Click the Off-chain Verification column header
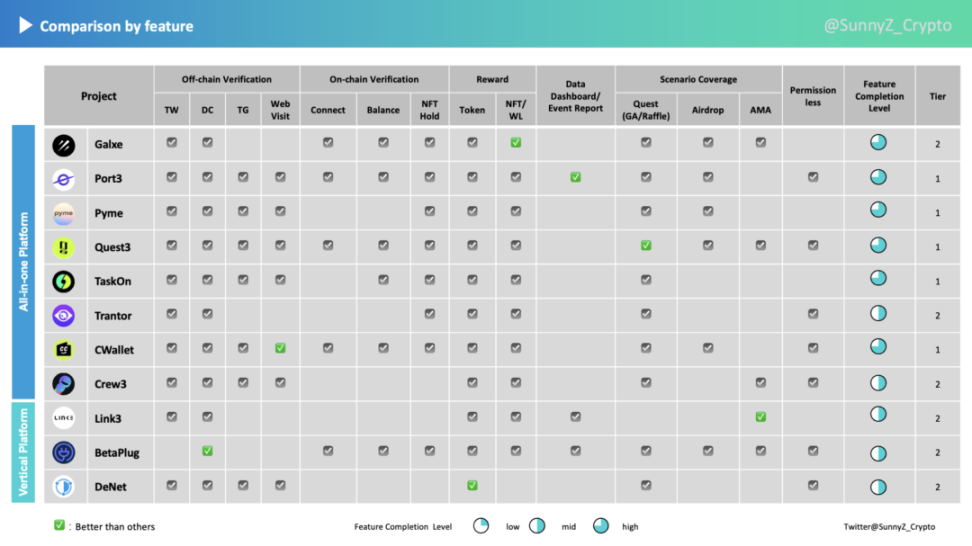This screenshot has width=972, height=546. [x=226, y=79]
